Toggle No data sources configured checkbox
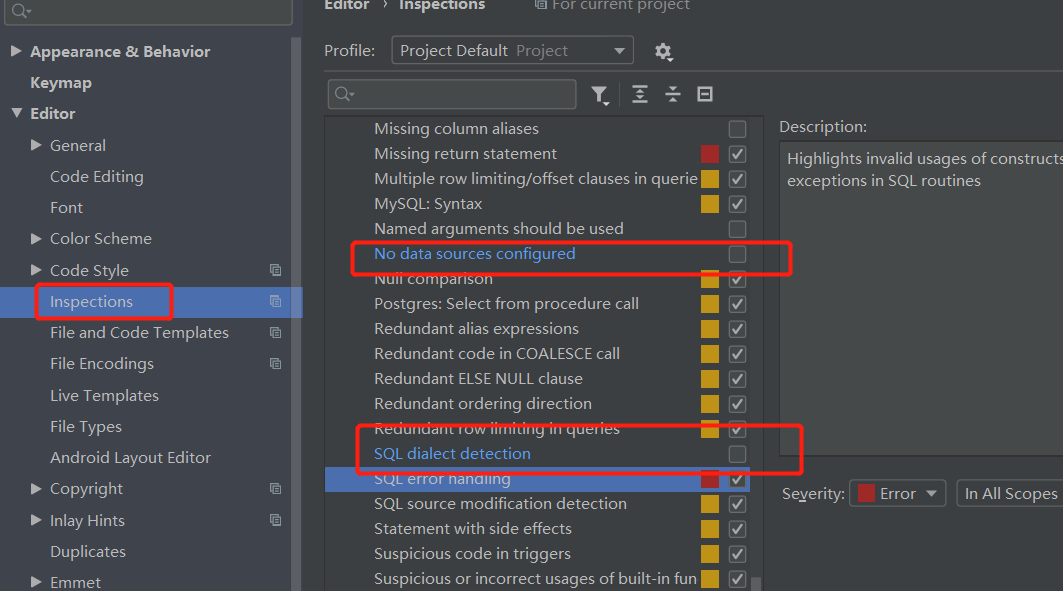 (x=737, y=254)
